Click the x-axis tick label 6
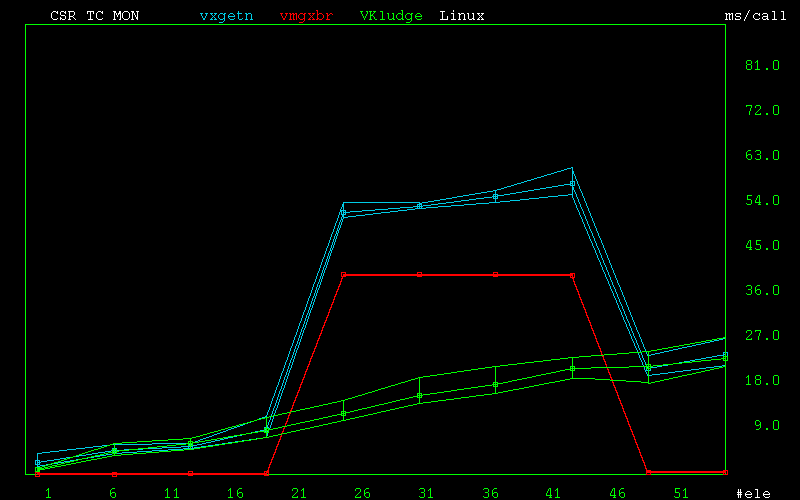800x500 pixels. point(113,493)
